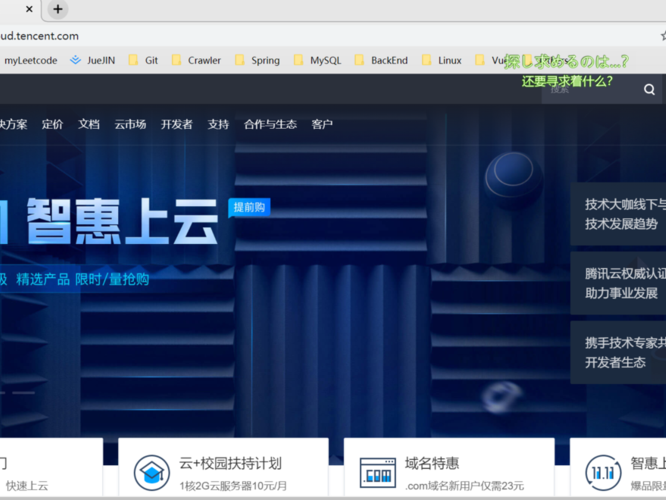Open the 域名特惠 card title

tap(432, 463)
